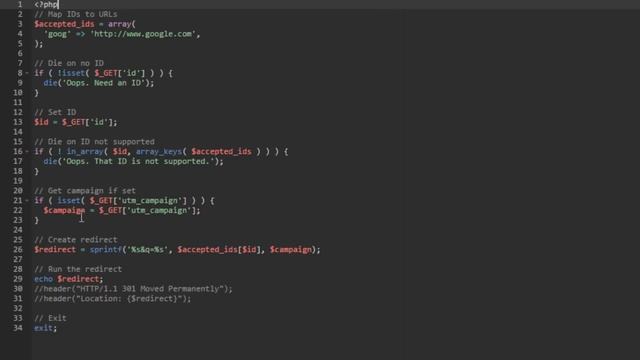
Task: Click the '$accepted_ids' variable on line 3
Action: 64,24
